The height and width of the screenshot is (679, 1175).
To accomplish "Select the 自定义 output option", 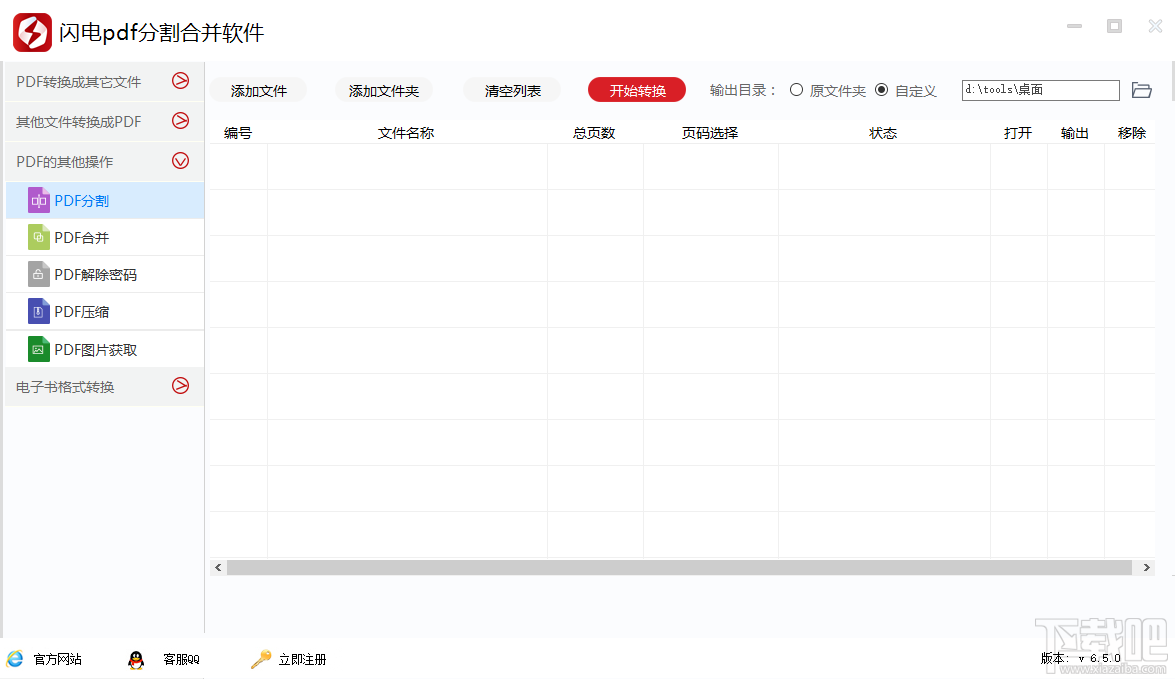I will point(881,90).
